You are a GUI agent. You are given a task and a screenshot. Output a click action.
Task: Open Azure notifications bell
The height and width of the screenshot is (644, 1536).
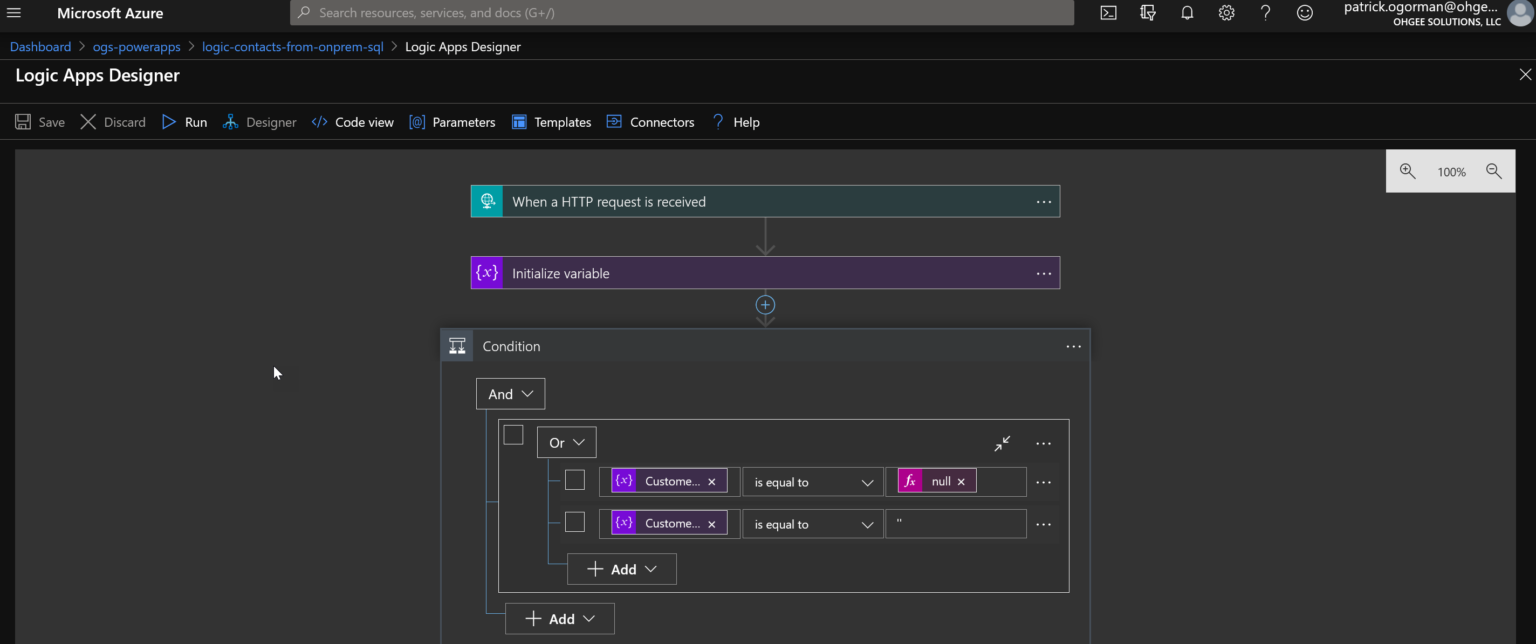[1187, 13]
